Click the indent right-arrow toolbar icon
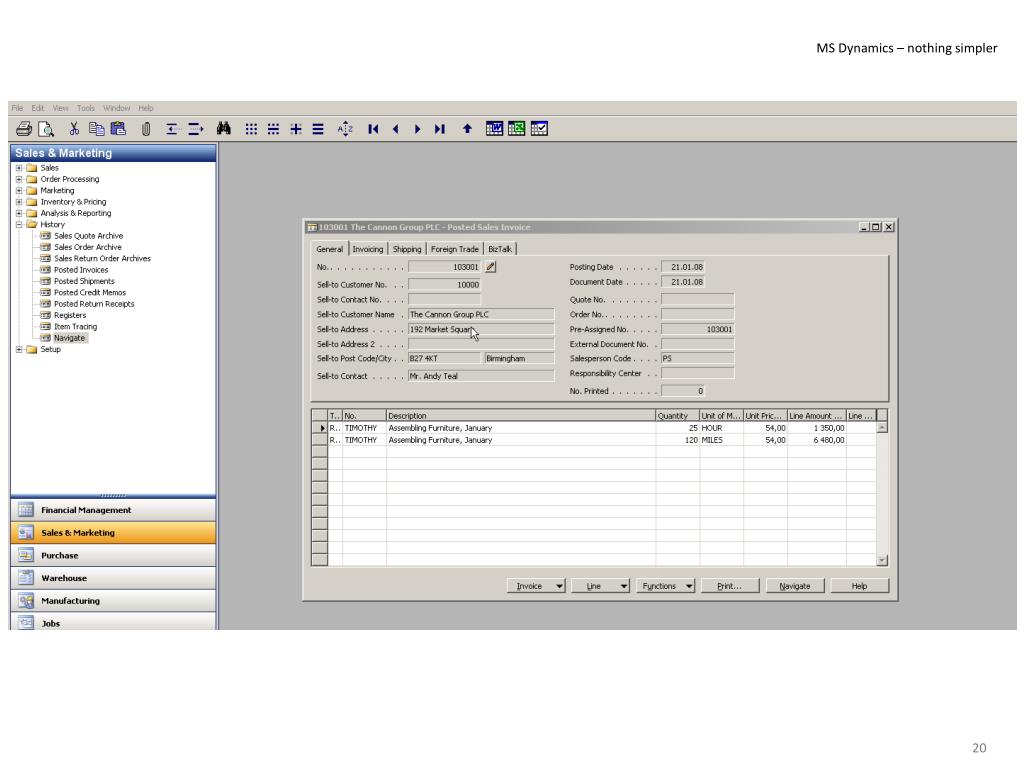 (x=196, y=129)
